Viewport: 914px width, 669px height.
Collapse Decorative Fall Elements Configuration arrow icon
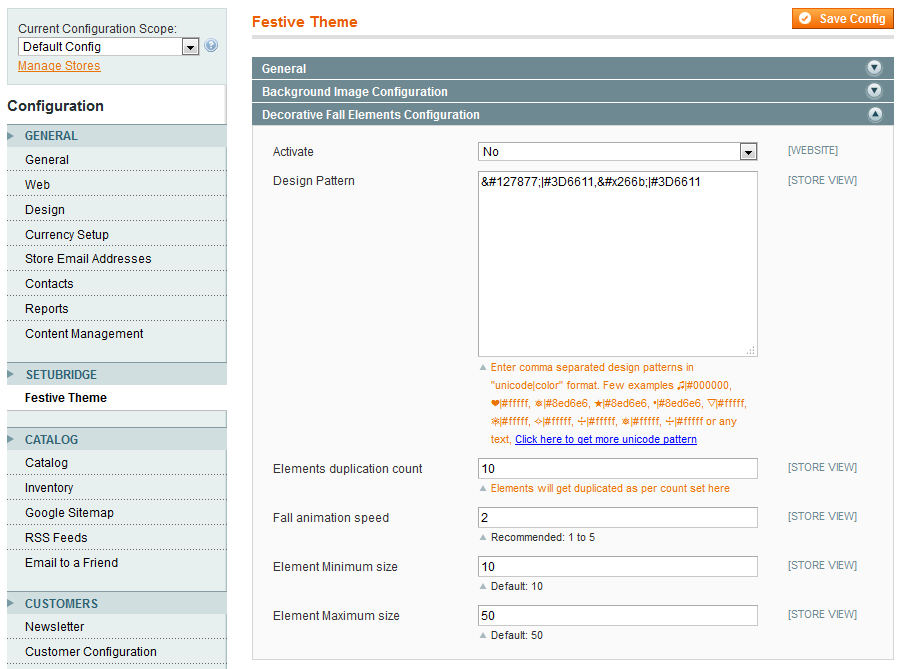pyautogui.click(x=874, y=115)
